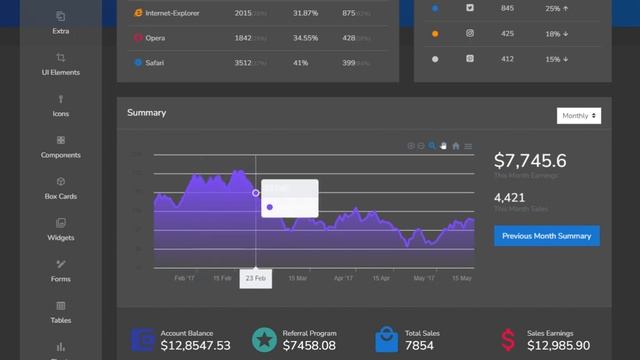Open the Icons sidebar section
The width and height of the screenshot is (640, 360).
[x=60, y=106]
